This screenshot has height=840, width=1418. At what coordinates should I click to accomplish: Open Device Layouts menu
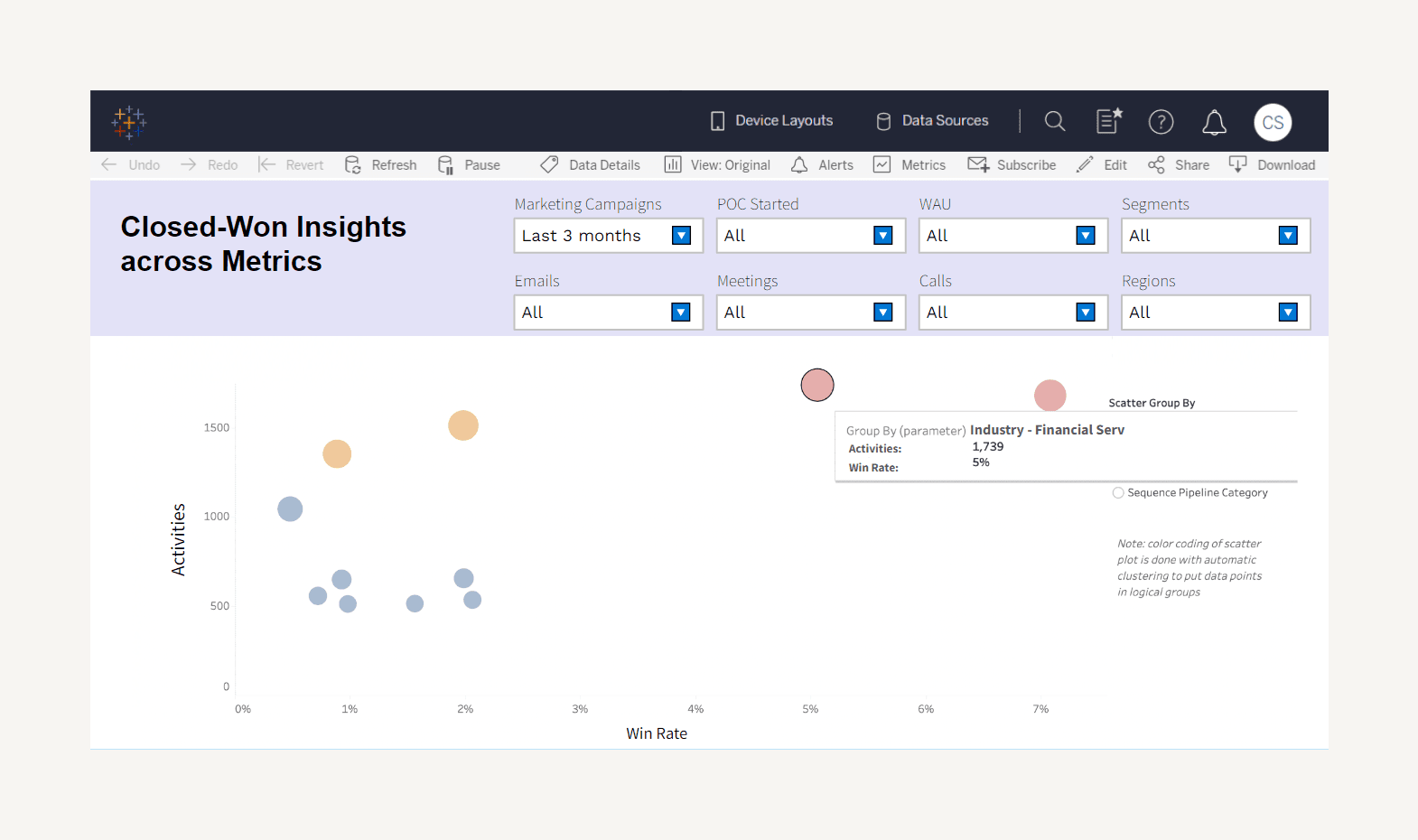tap(772, 121)
